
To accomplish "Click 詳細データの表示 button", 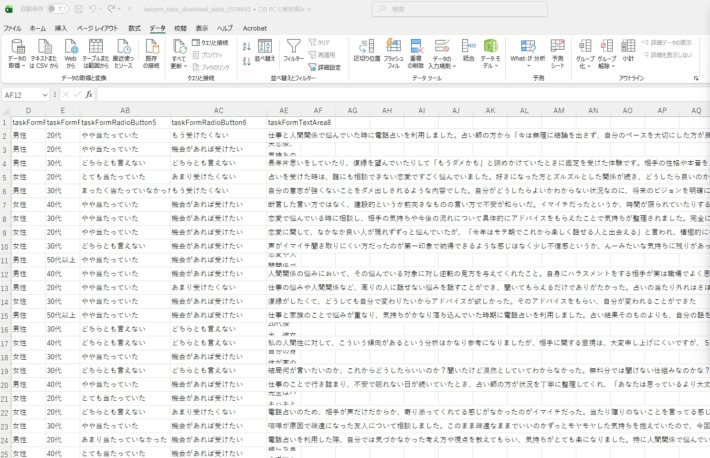I will (667, 43).
